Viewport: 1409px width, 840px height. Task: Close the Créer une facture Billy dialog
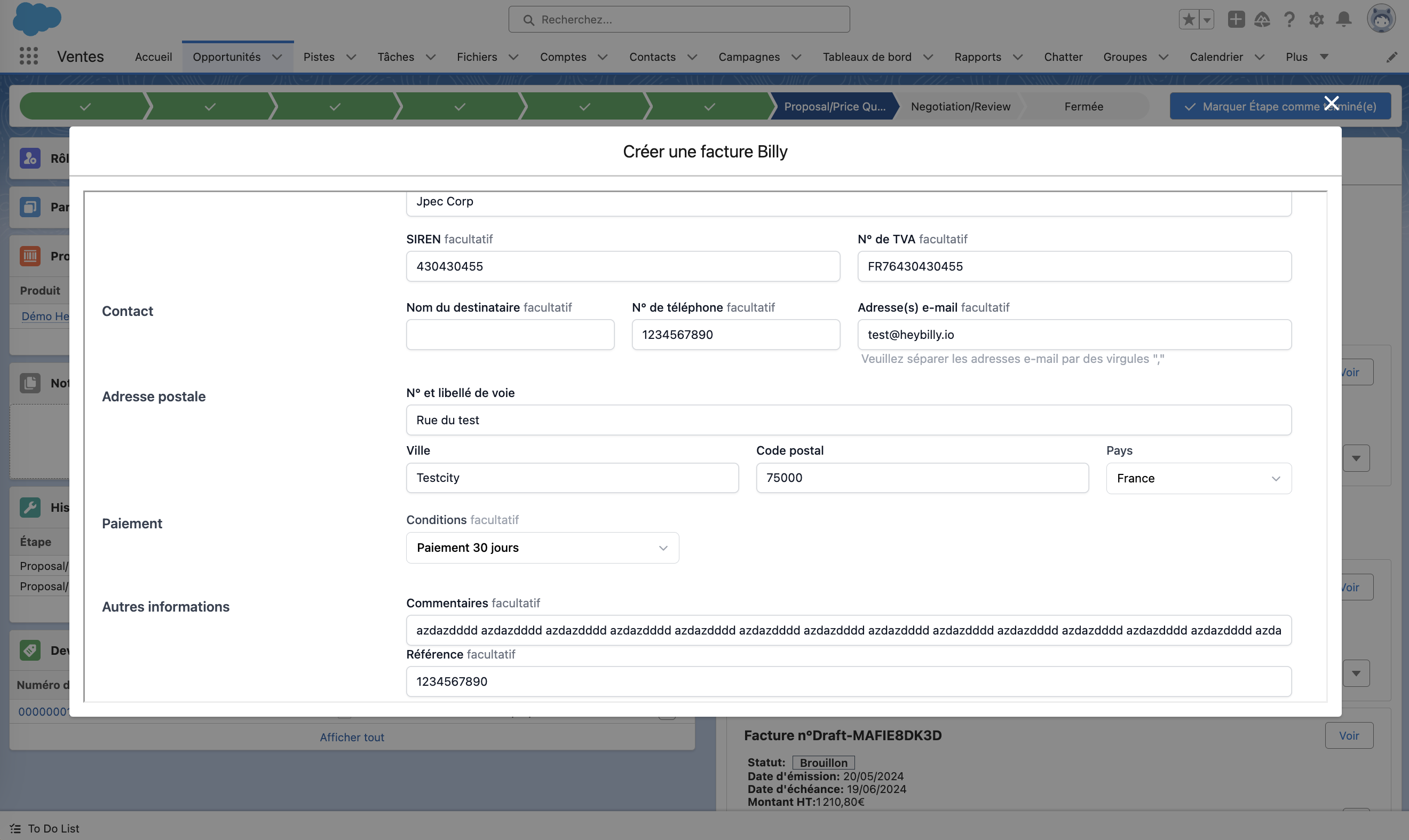tap(1332, 103)
